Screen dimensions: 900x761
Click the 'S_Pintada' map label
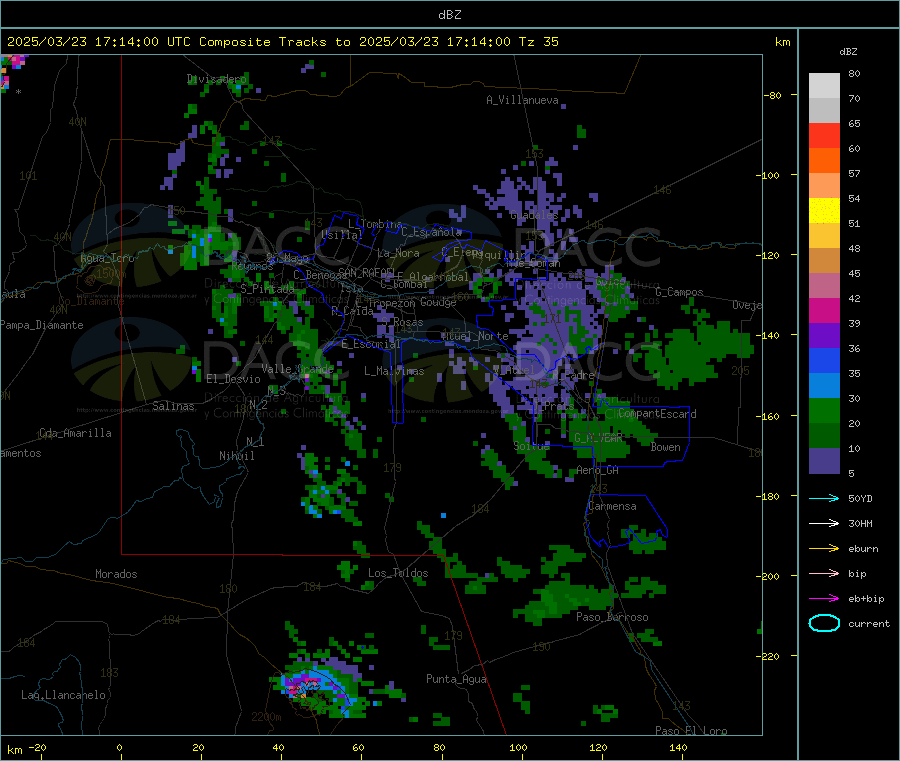(x=267, y=289)
